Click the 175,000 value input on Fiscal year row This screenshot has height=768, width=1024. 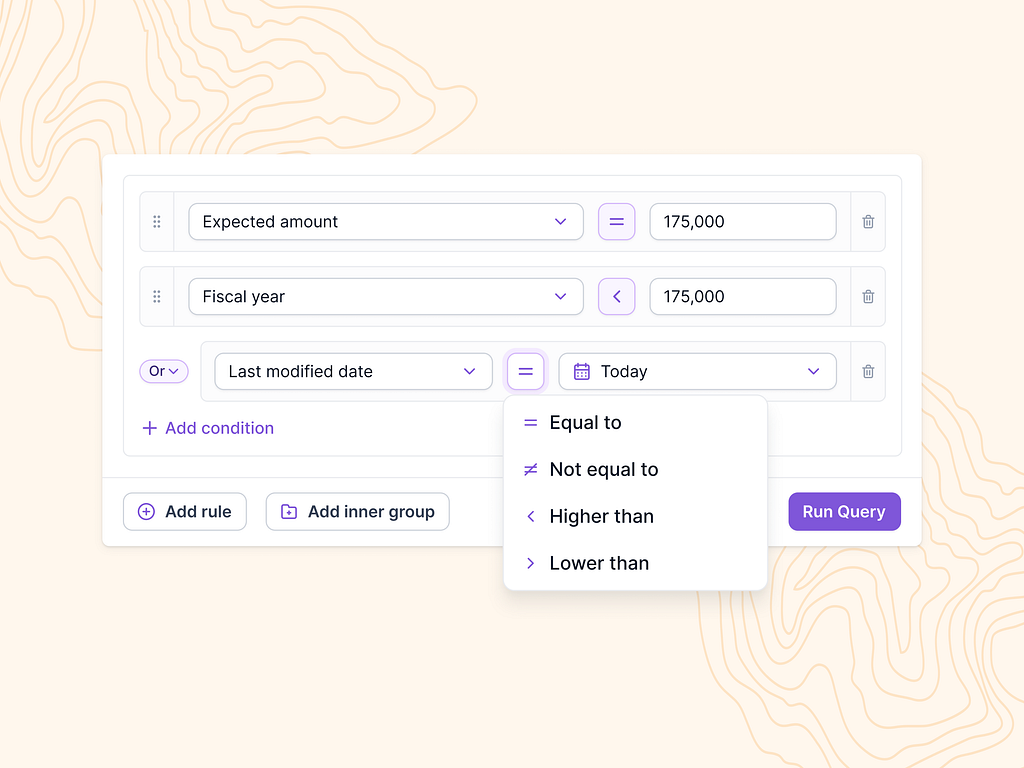tap(742, 296)
